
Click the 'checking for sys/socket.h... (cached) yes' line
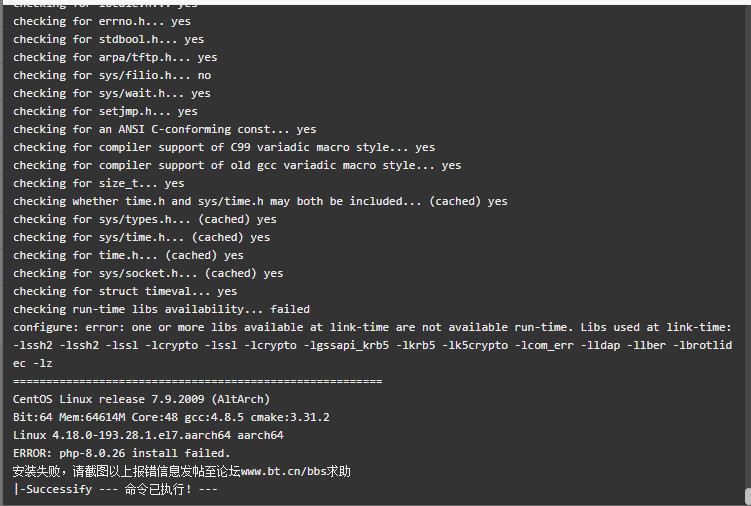click(148, 273)
